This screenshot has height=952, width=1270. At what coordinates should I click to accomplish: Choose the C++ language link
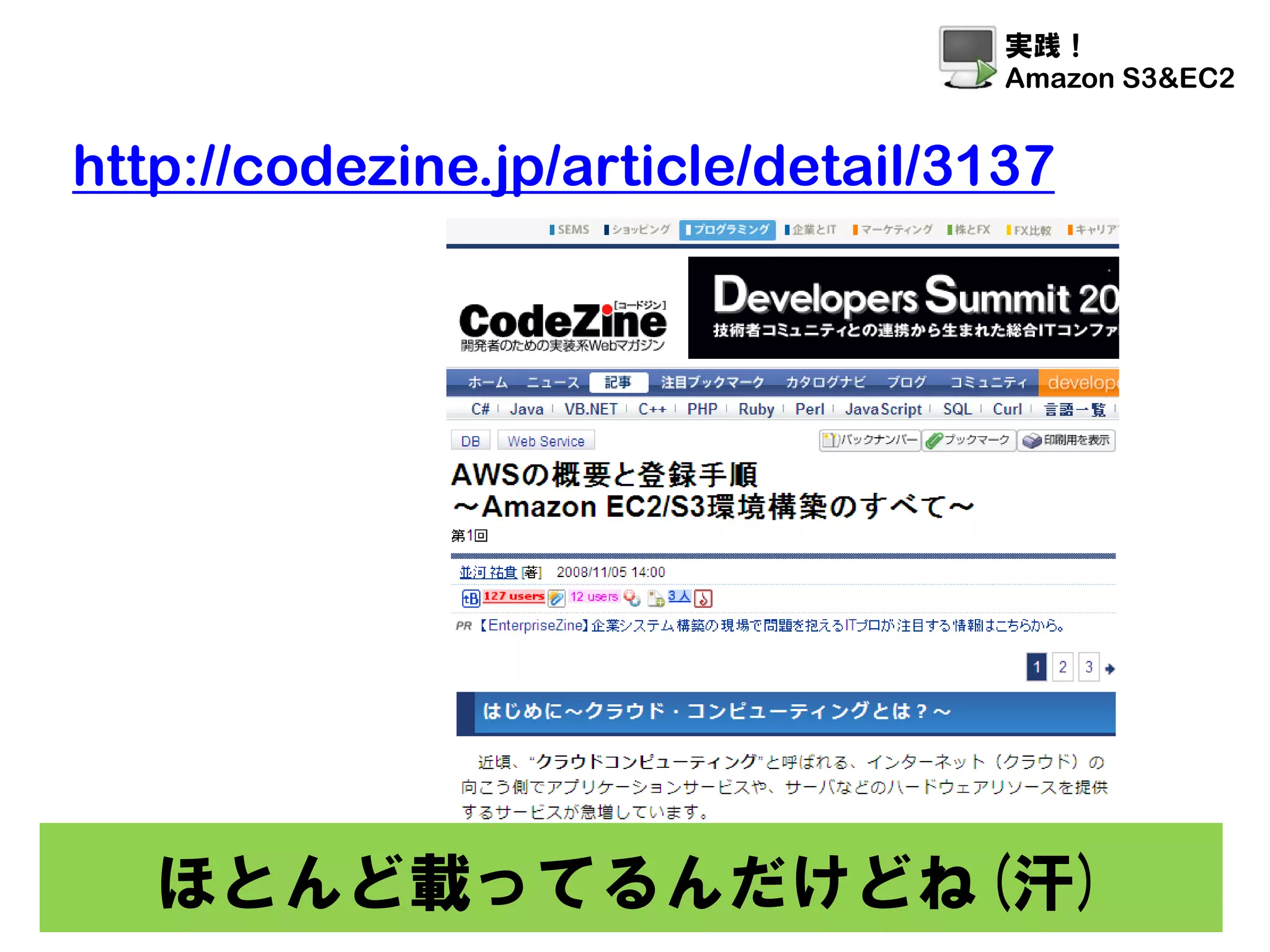(x=652, y=409)
